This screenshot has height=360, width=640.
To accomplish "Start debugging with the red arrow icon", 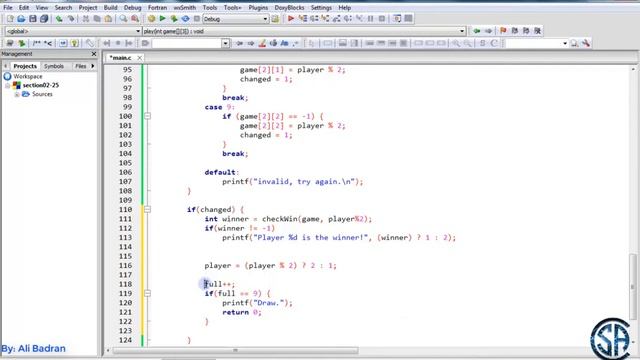I will (x=291, y=19).
